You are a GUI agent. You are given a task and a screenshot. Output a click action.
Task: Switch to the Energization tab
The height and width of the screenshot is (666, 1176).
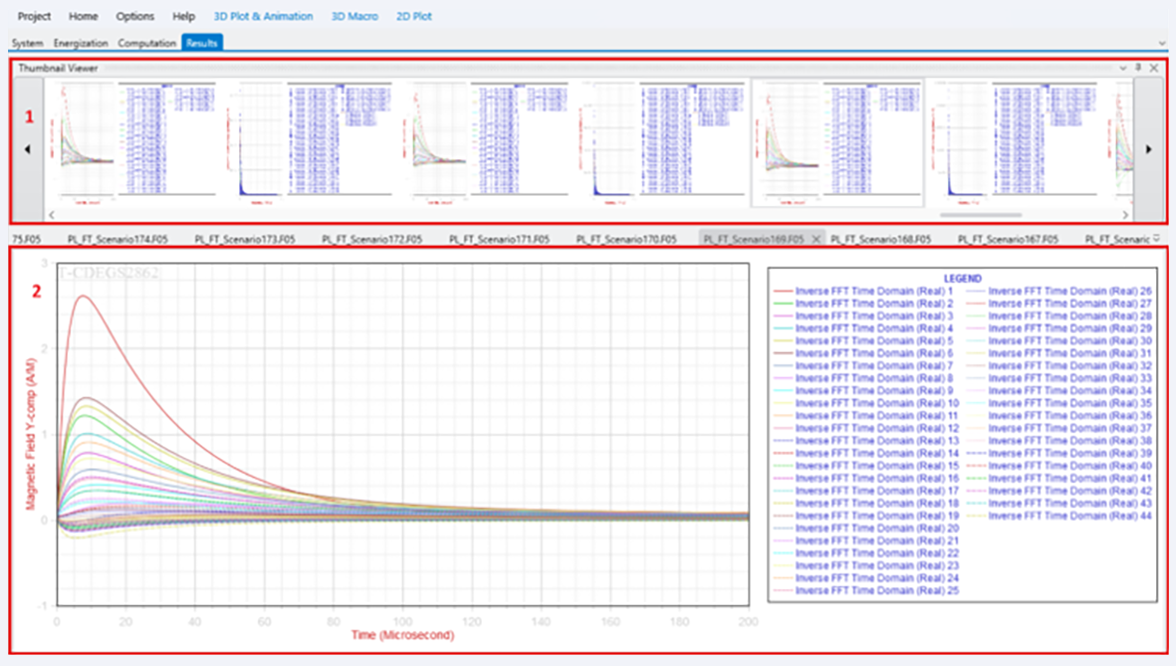pos(81,43)
